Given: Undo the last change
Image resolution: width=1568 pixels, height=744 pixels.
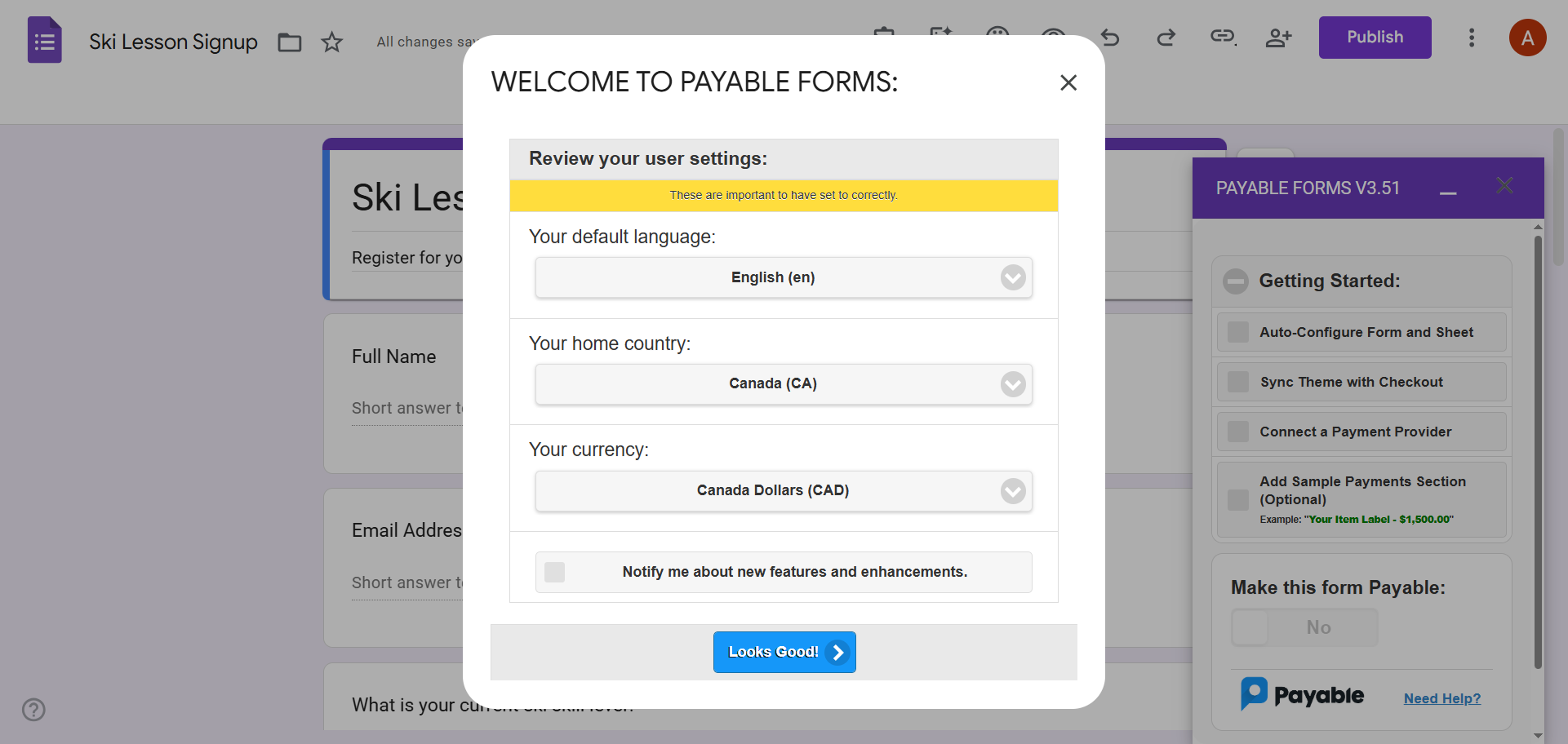Looking at the screenshot, I should [x=1110, y=38].
